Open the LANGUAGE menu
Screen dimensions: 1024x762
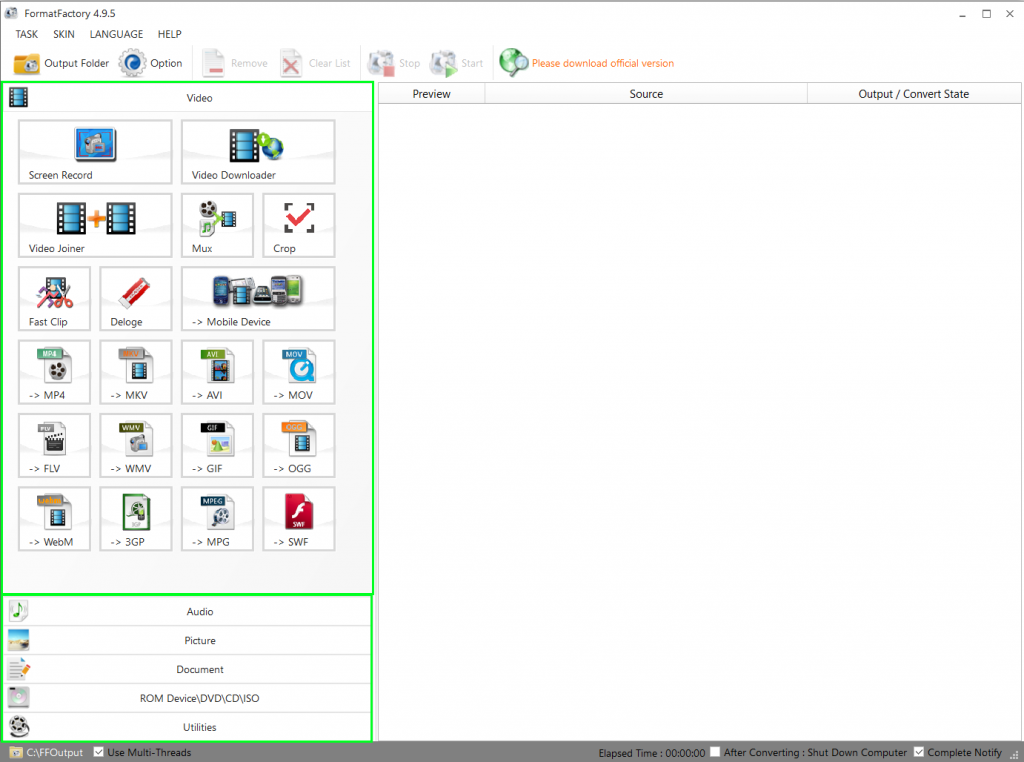116,34
